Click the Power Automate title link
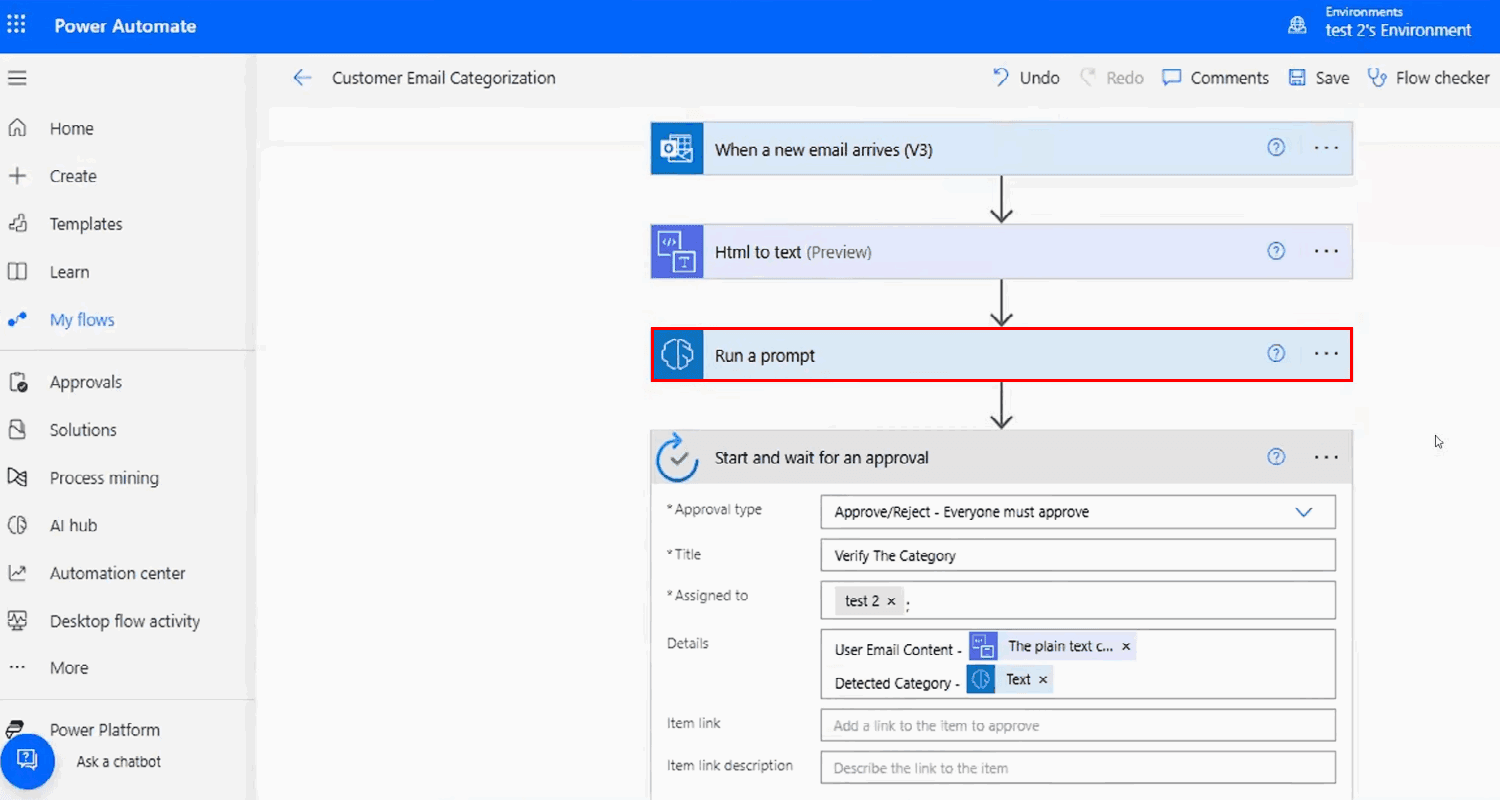 pyautogui.click(x=125, y=26)
